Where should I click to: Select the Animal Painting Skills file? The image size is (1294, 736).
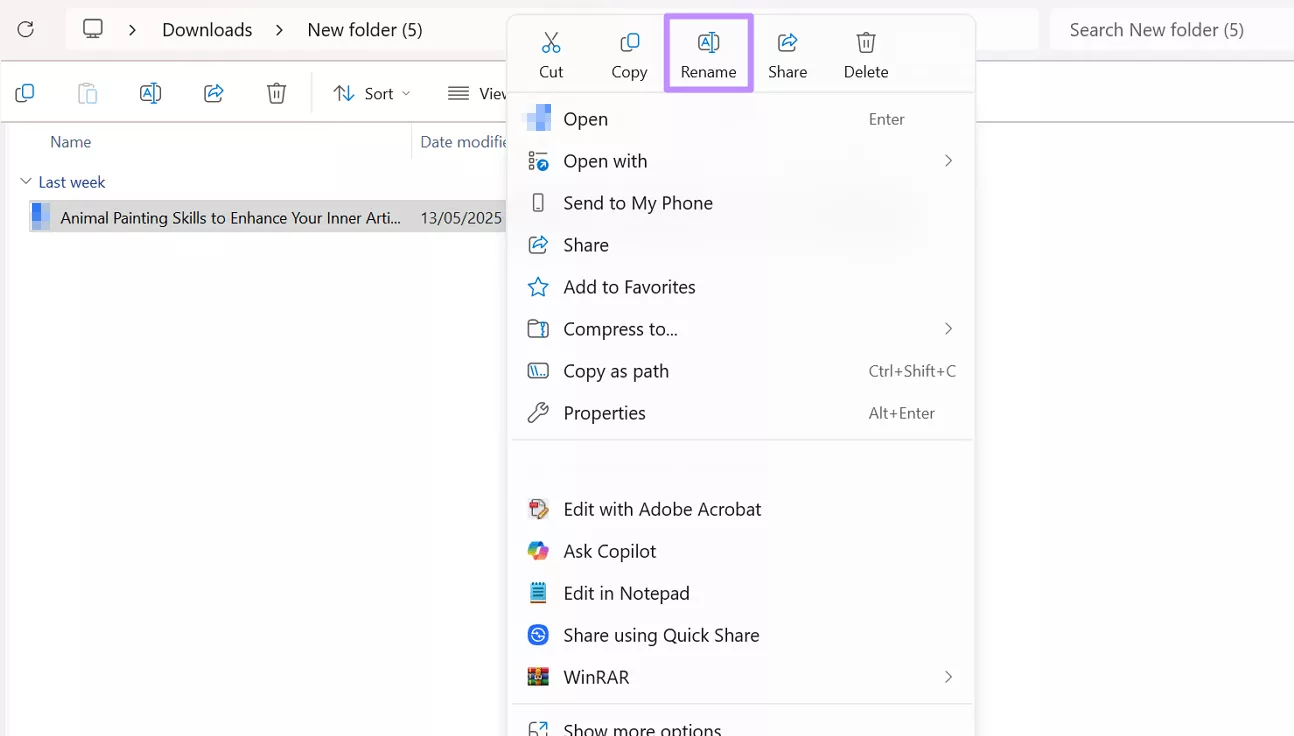click(230, 217)
